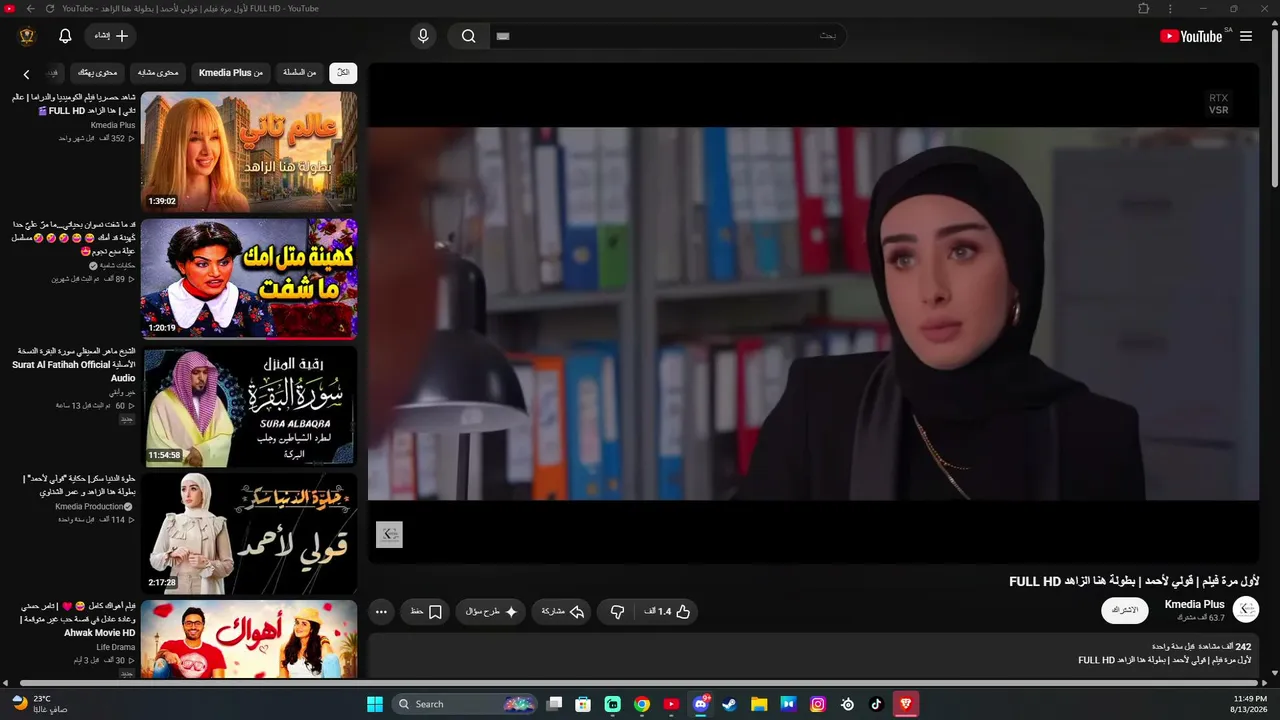The width and height of the screenshot is (1280, 720).
Task: Open the browser extensions puzzle icon
Action: [x=1144, y=9]
